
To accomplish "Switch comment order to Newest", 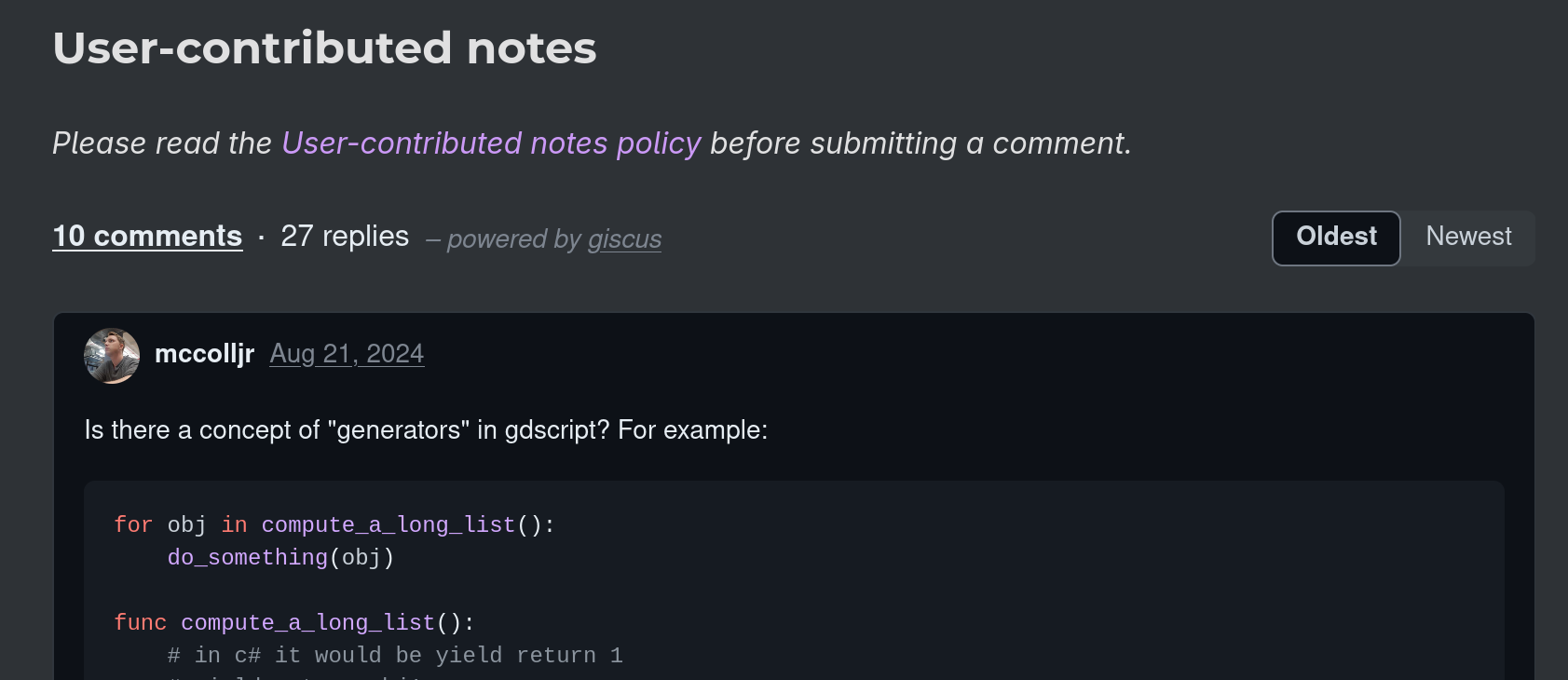I will [x=1468, y=238].
